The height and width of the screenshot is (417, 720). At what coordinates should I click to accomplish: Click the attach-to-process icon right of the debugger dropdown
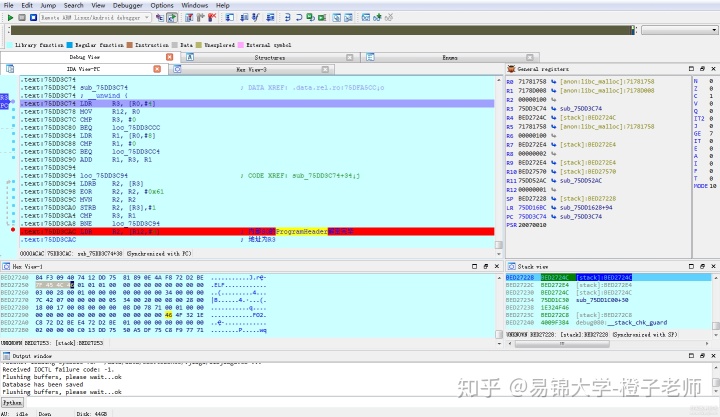pyautogui.click(x=160, y=17)
